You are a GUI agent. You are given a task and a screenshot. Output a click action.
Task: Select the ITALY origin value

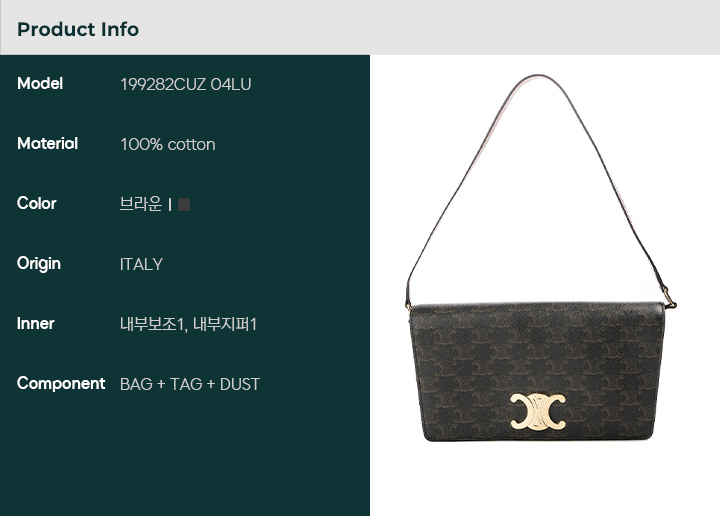pyautogui.click(x=141, y=264)
